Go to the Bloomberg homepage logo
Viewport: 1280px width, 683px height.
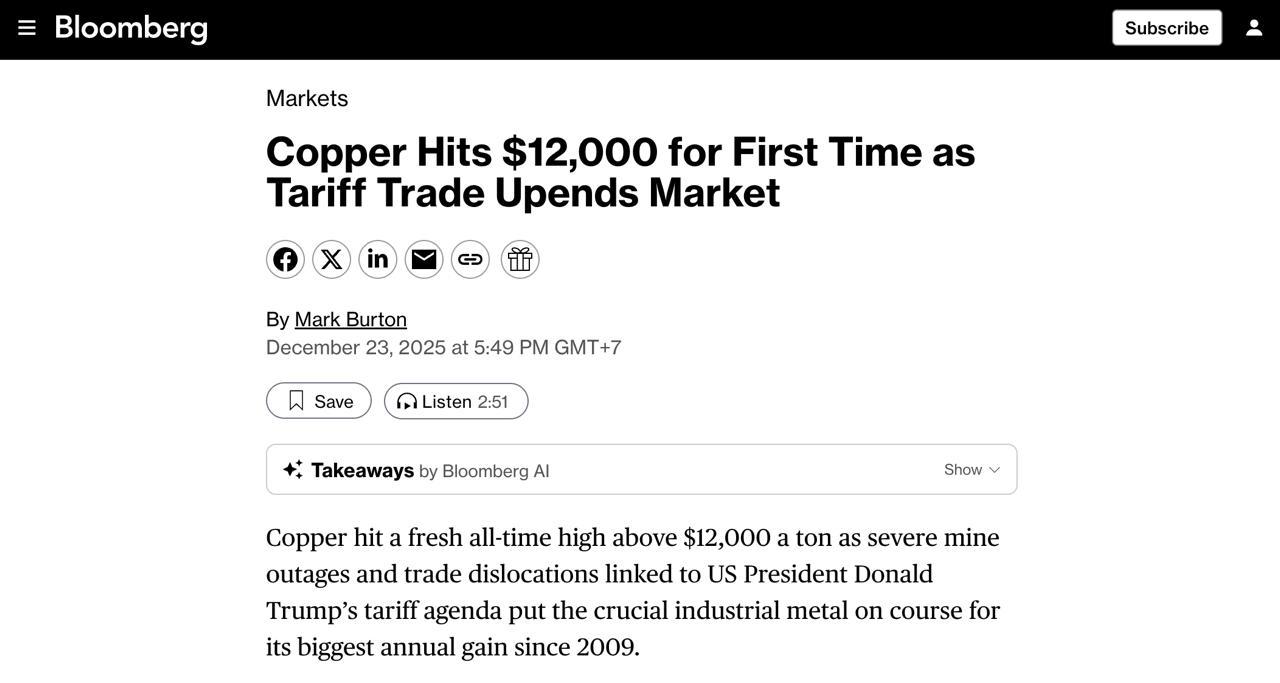tap(131, 28)
